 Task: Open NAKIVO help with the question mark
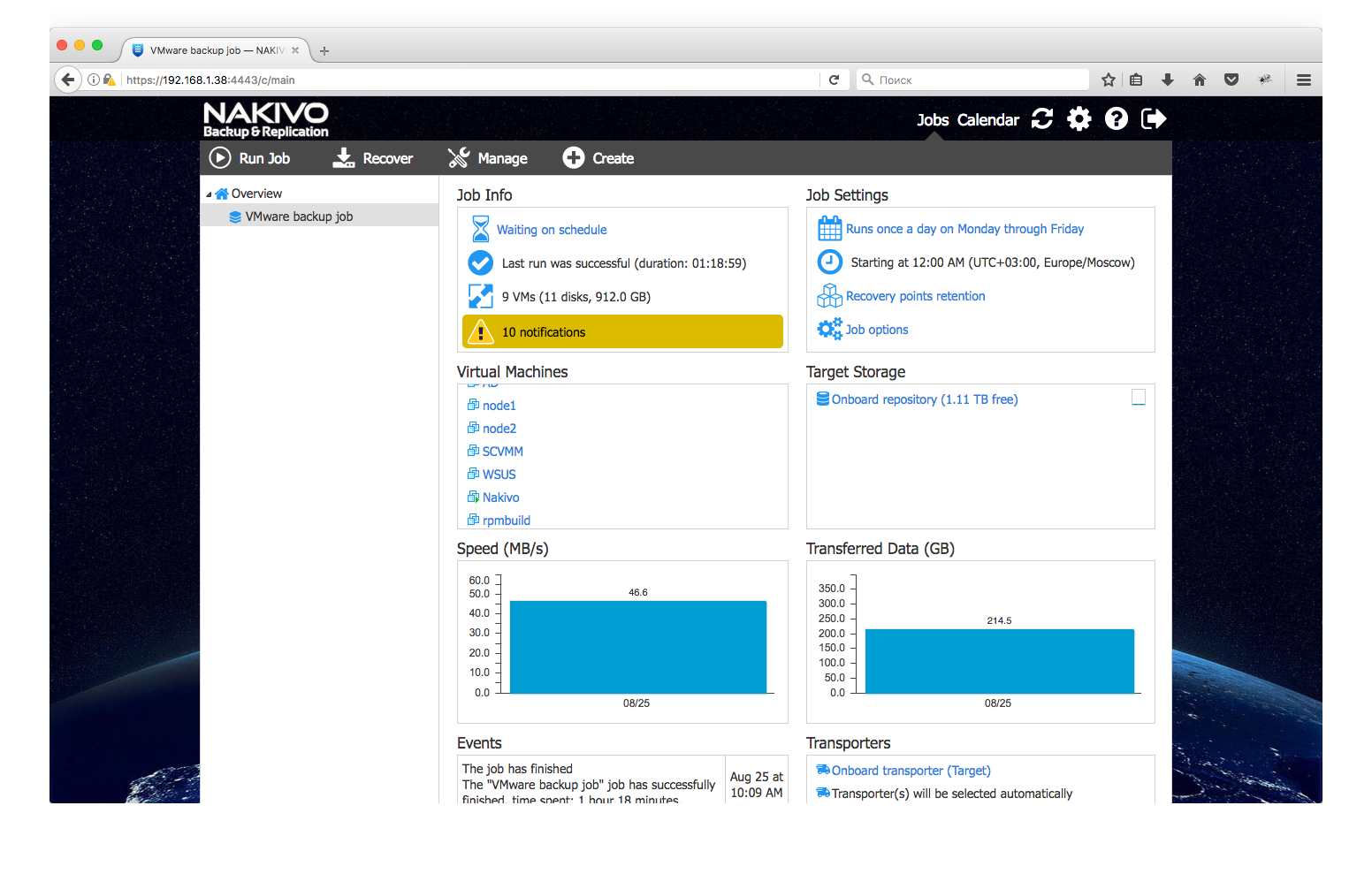1117,119
